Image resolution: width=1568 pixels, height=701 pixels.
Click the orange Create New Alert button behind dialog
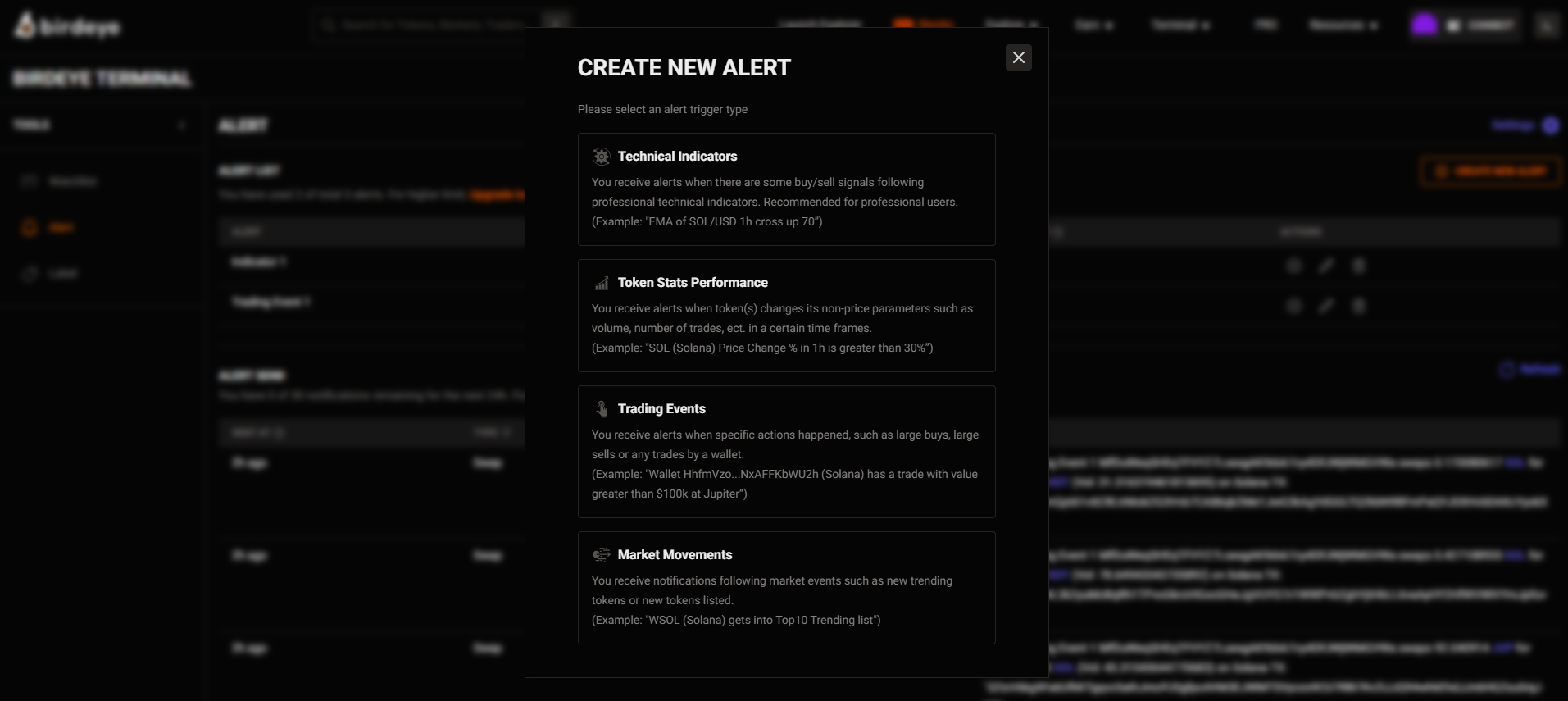(x=1491, y=171)
